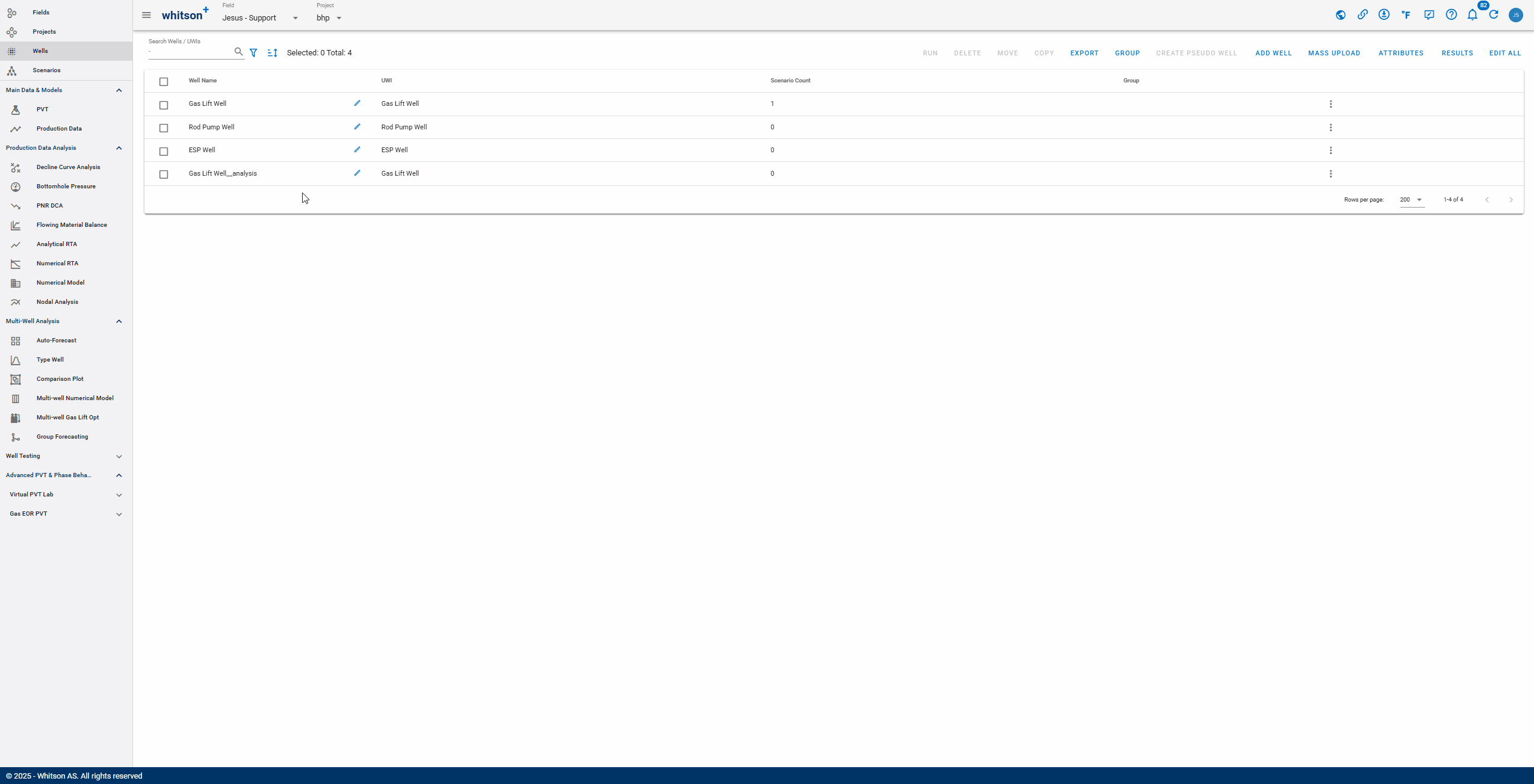Open the notifications bell icon

click(x=1472, y=15)
